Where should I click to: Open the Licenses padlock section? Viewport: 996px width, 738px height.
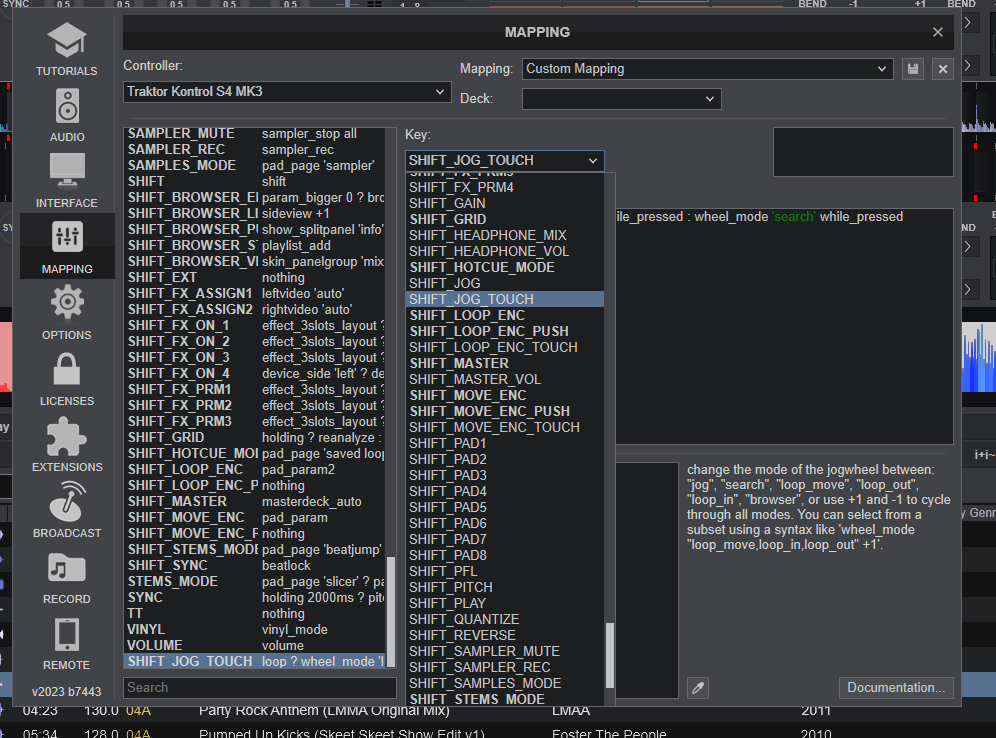[67, 379]
